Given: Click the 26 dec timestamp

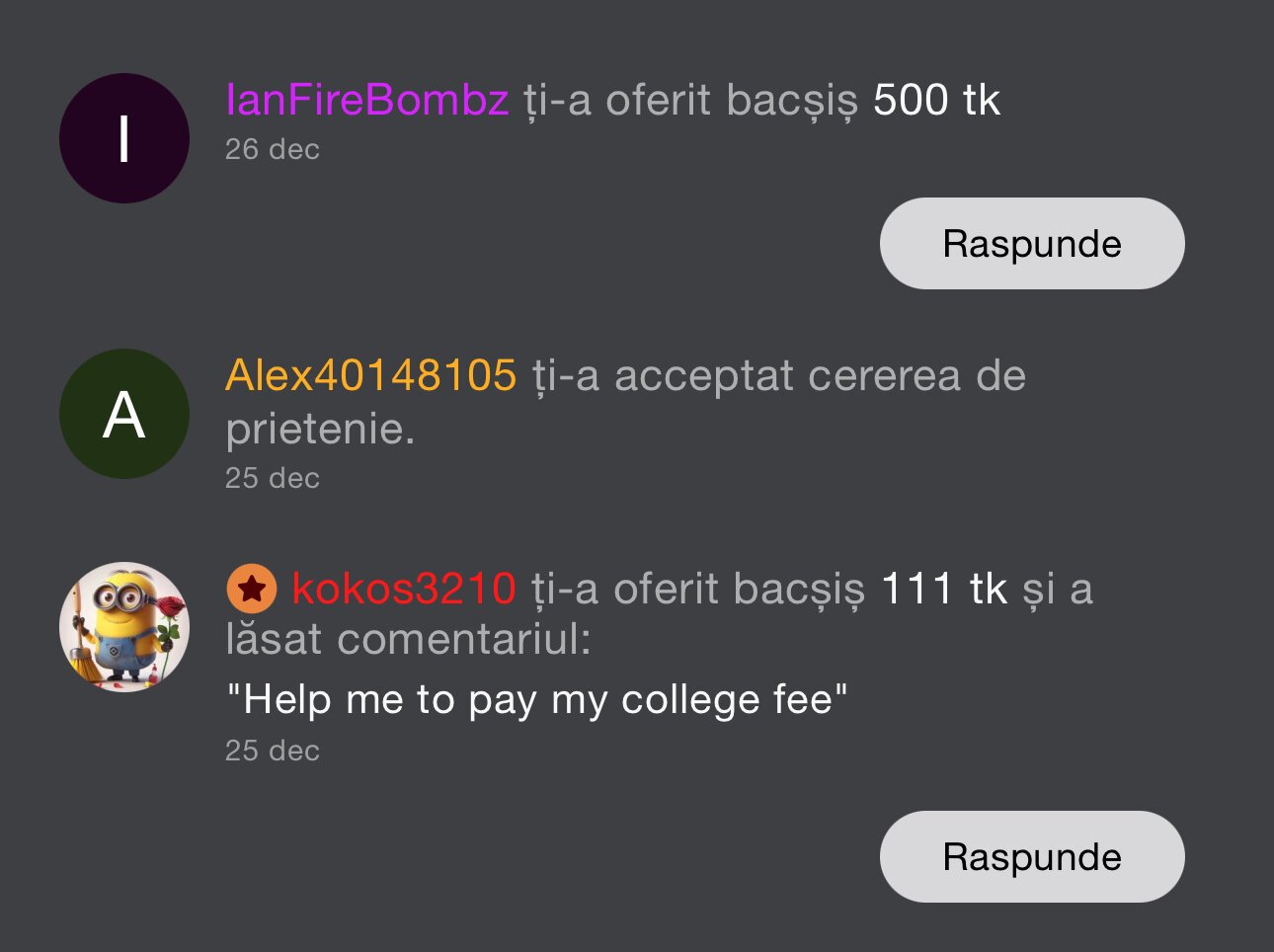Looking at the screenshot, I should pos(273,149).
